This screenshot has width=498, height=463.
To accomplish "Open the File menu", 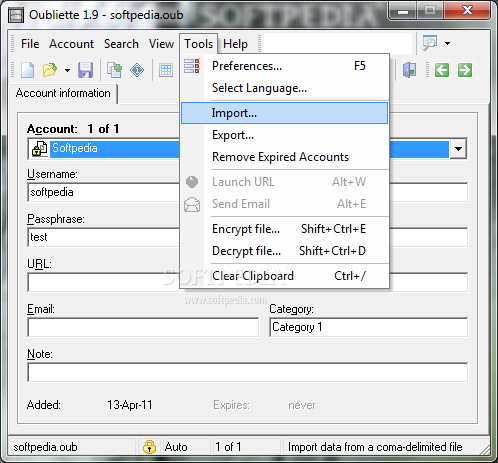I will [x=30, y=44].
